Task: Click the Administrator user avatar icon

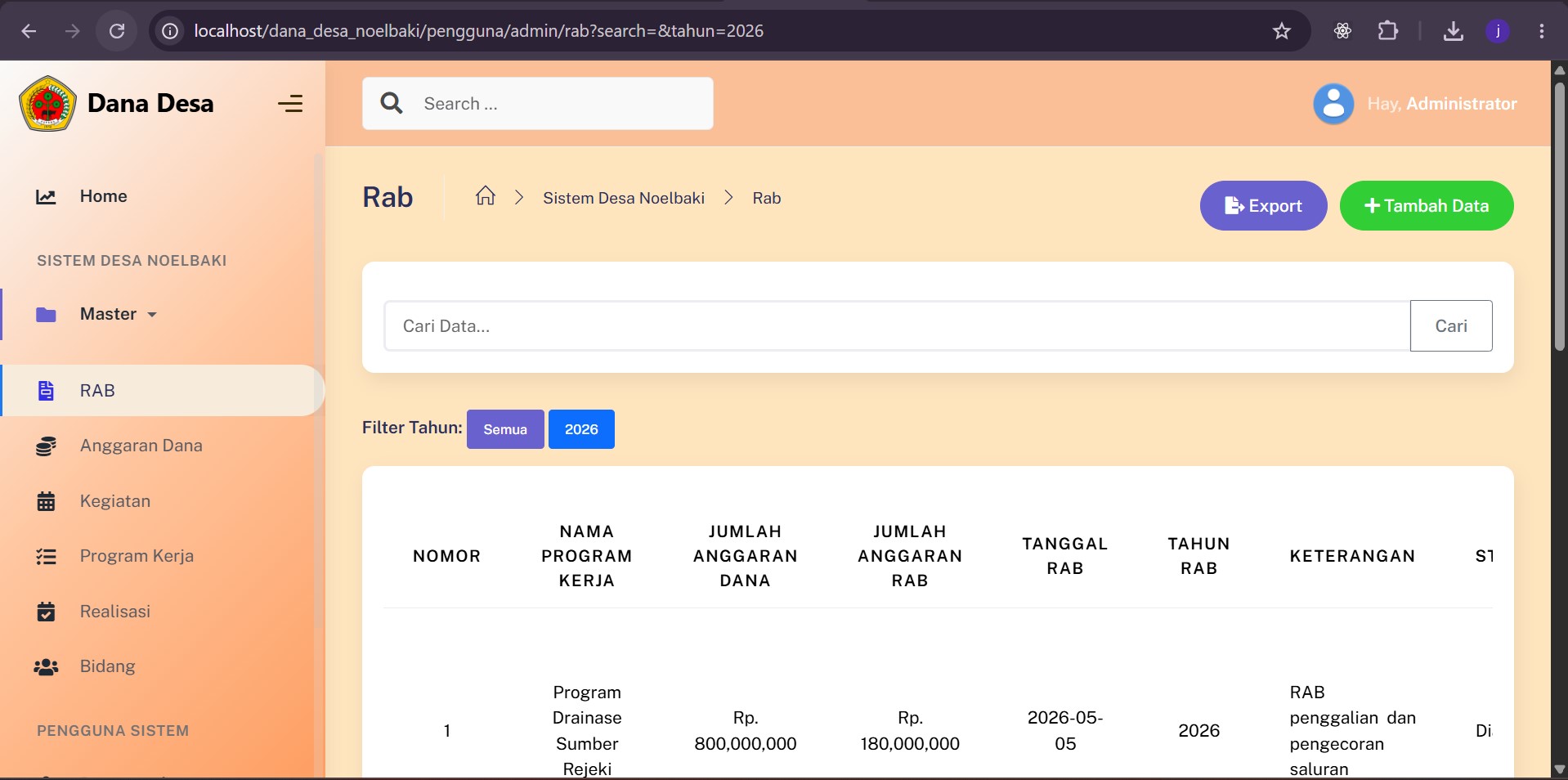Action: coord(1333,104)
